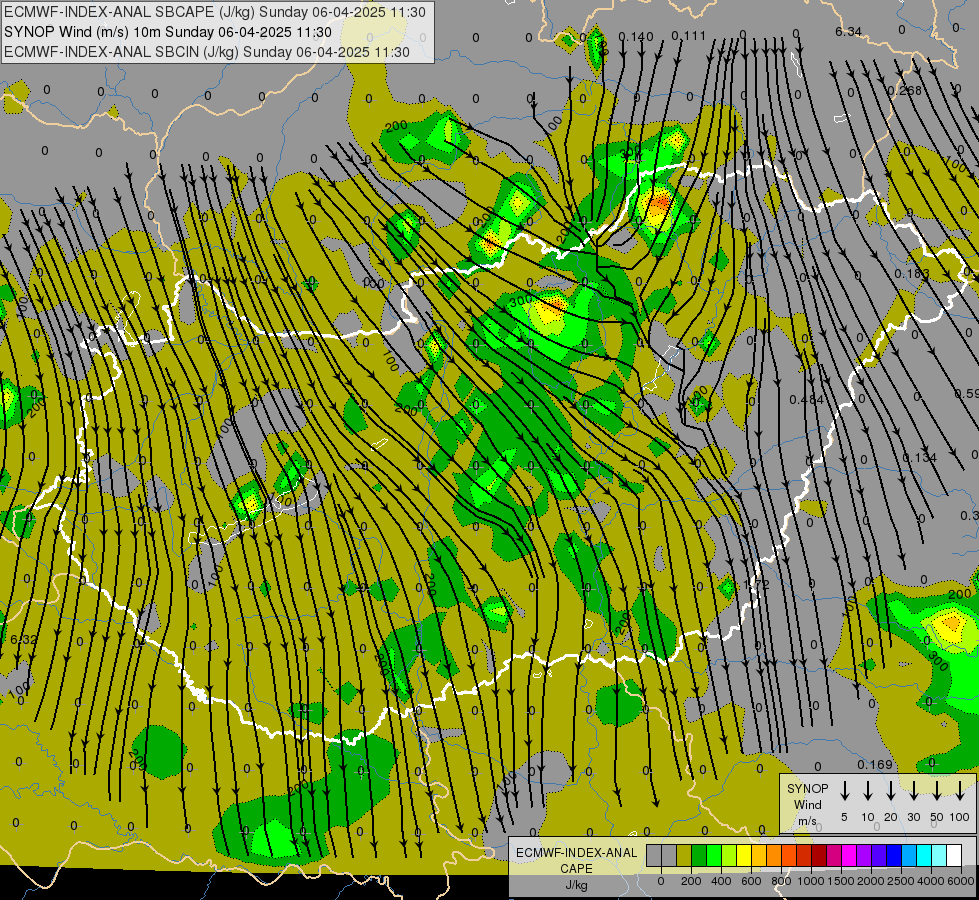The height and width of the screenshot is (900, 979).
Task: Click the SBCIN title line in header
Action: tap(207, 52)
